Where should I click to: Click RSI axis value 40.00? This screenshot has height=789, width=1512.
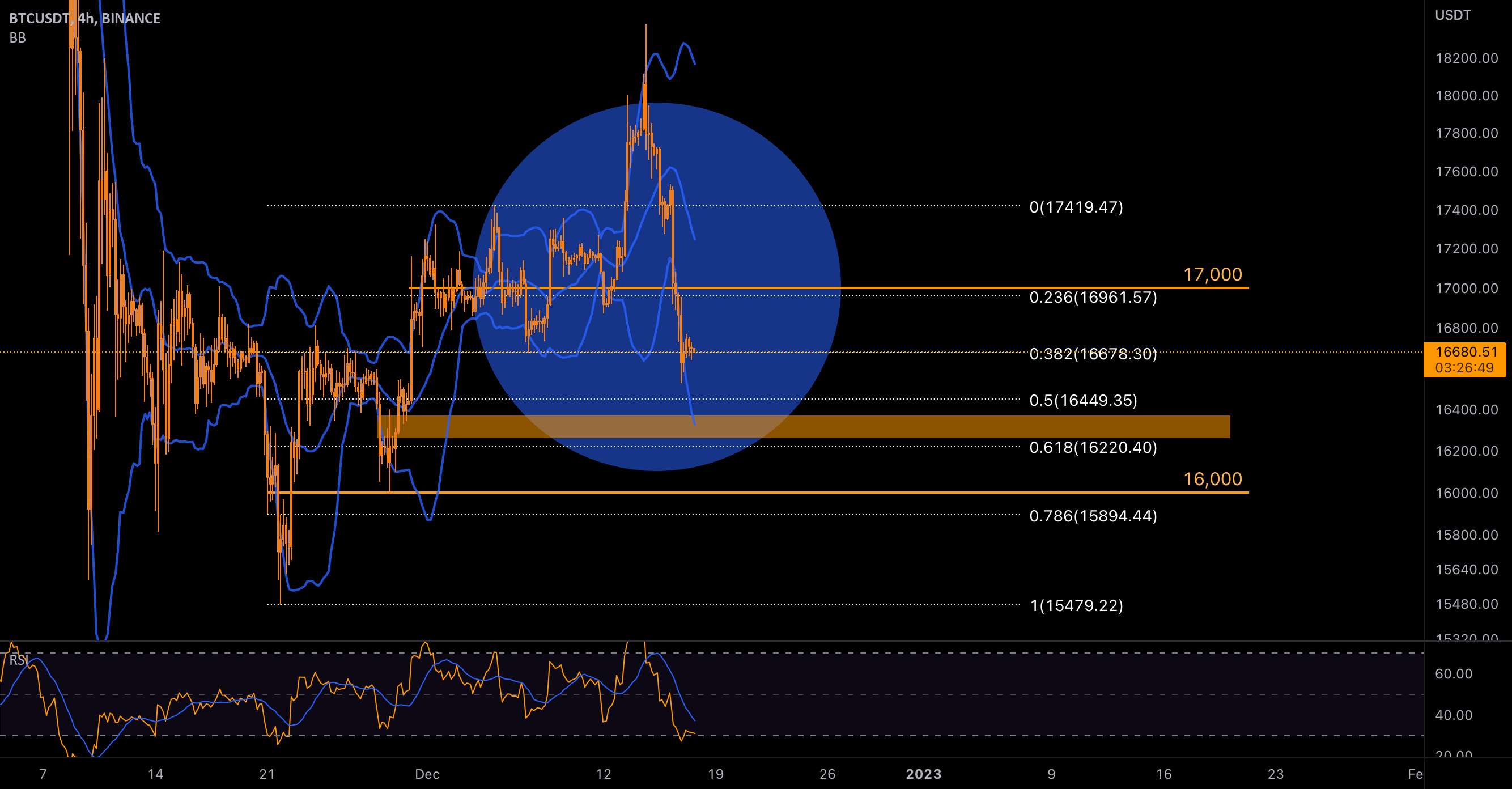[1453, 715]
